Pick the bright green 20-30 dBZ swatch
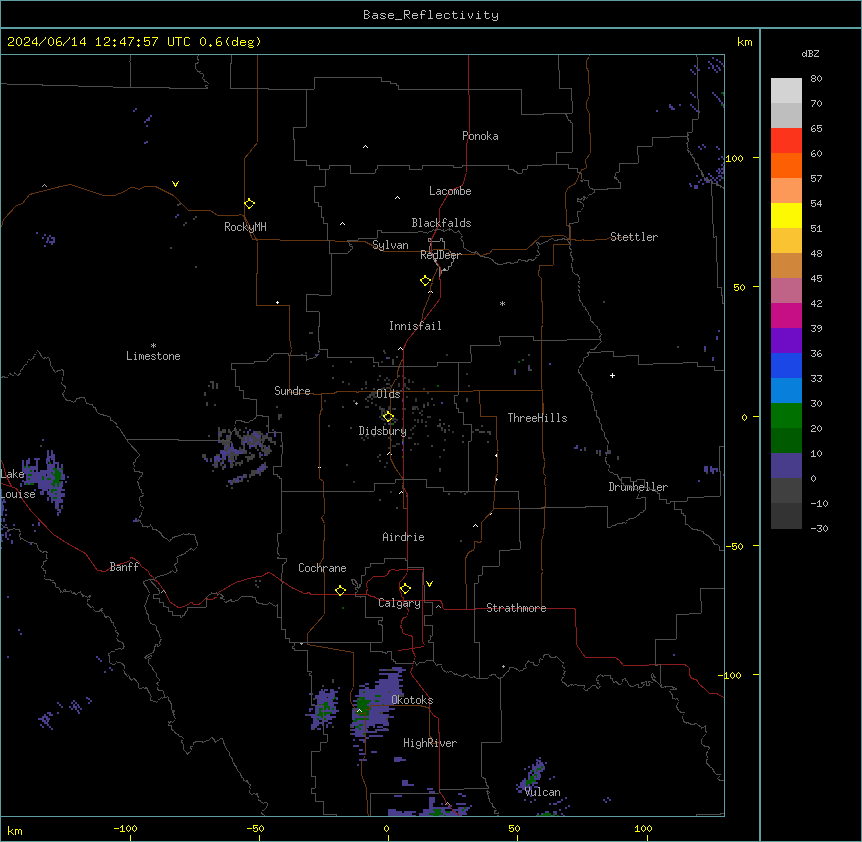Image resolution: width=862 pixels, height=842 pixels. pyautogui.click(x=786, y=416)
